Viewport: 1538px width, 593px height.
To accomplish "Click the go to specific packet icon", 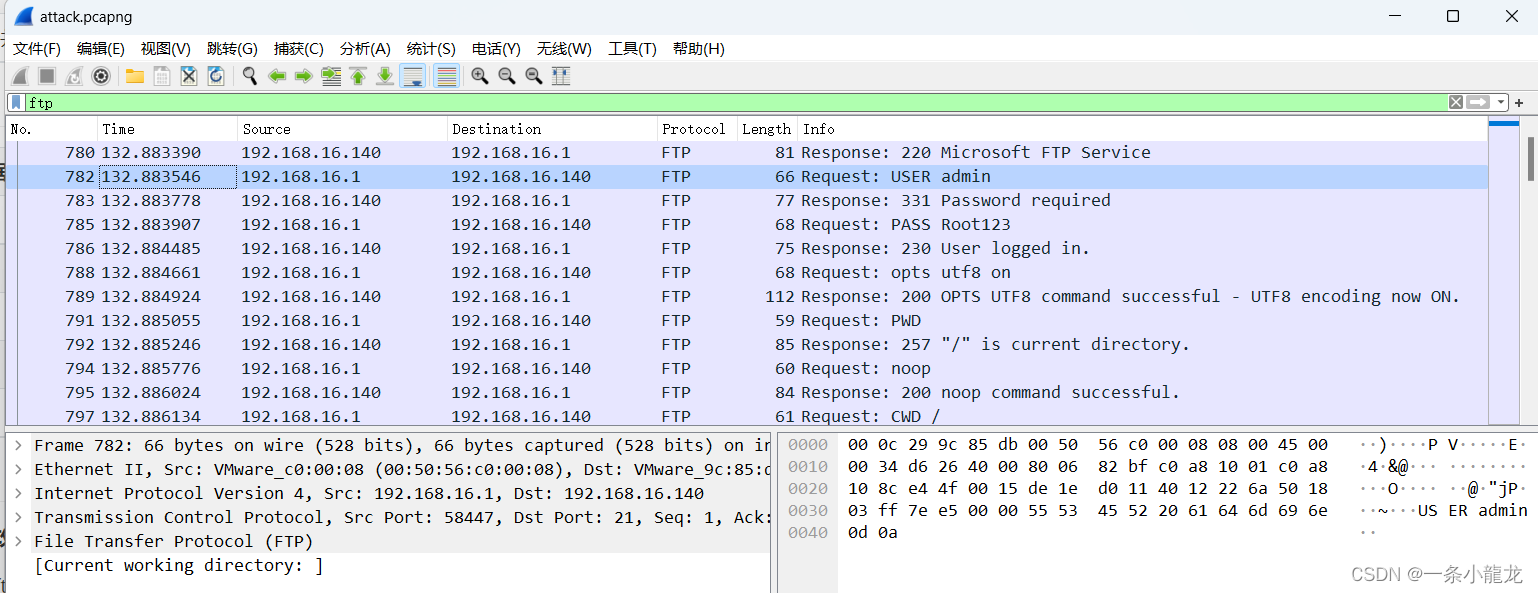I will click(x=331, y=76).
